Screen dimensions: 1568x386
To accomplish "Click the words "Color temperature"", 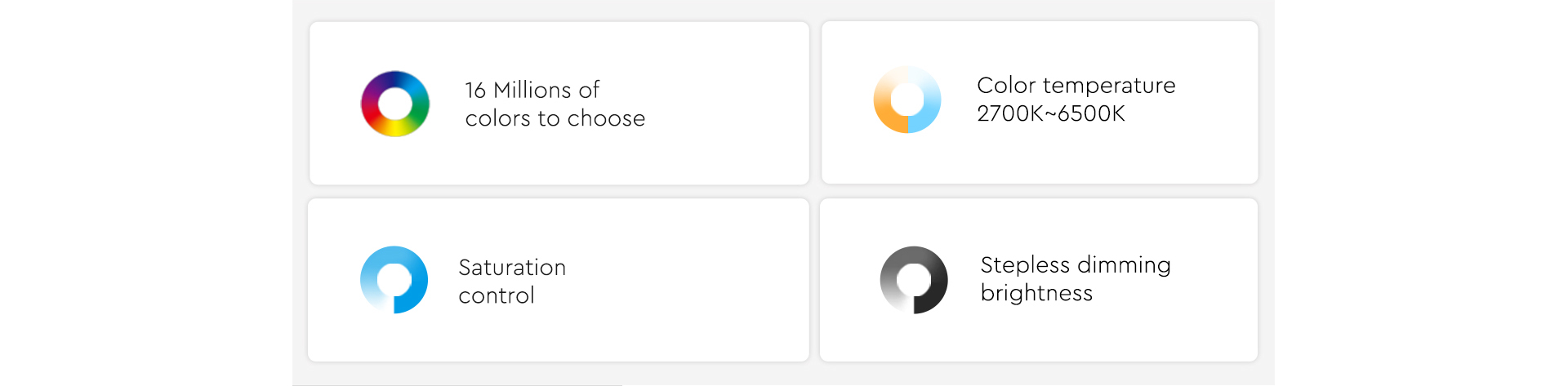I will (x=1076, y=86).
